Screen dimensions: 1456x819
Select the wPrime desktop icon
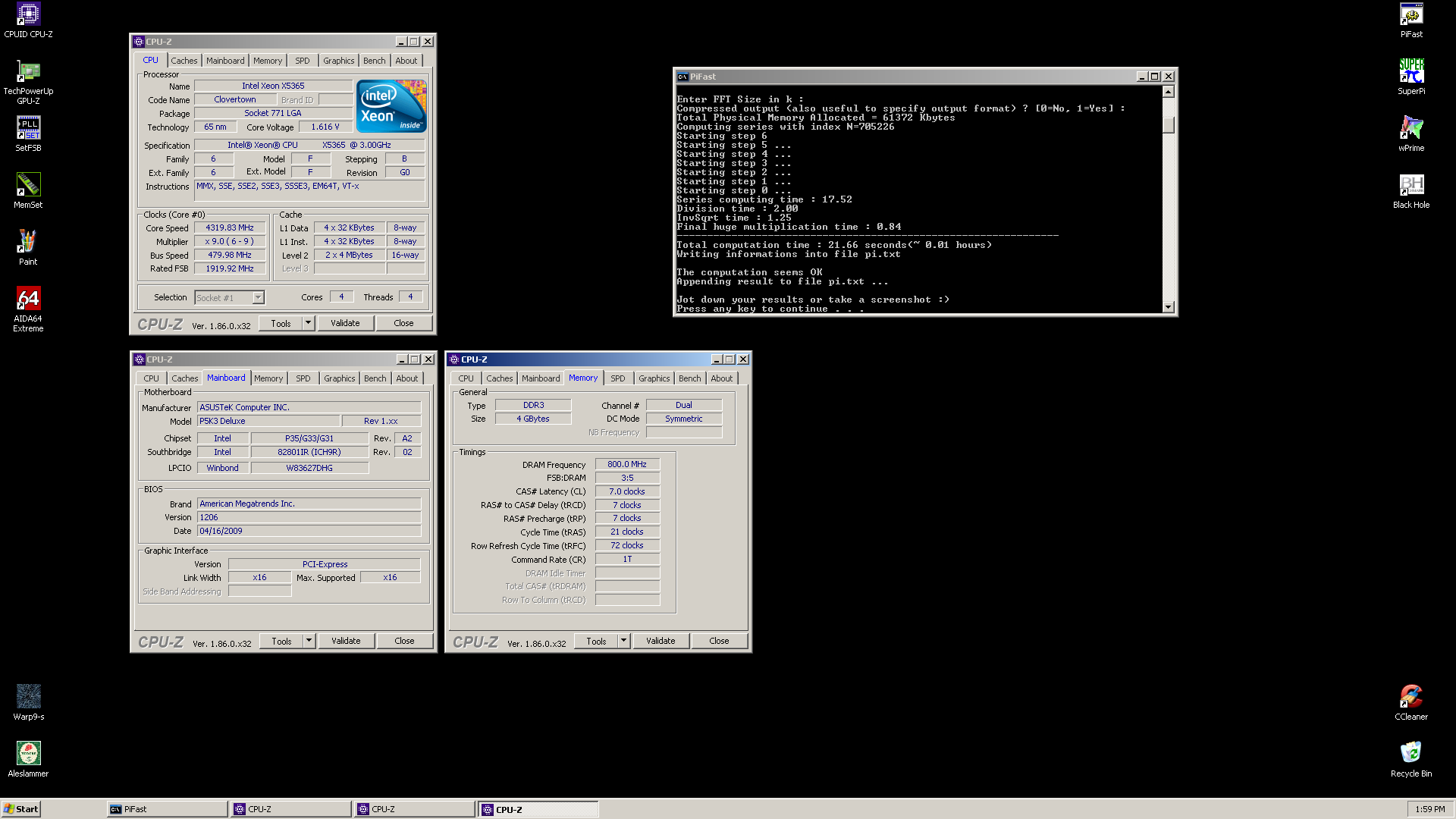[1411, 134]
